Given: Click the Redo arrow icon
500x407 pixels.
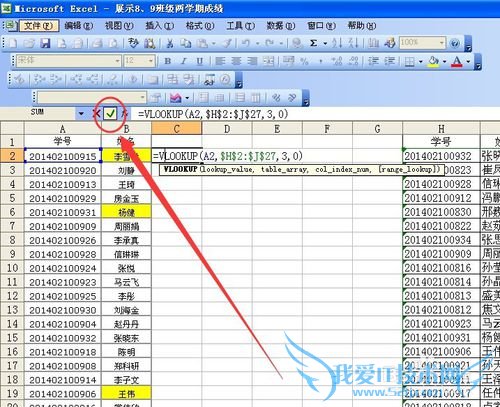Looking at the screenshot, I should tap(269, 43).
